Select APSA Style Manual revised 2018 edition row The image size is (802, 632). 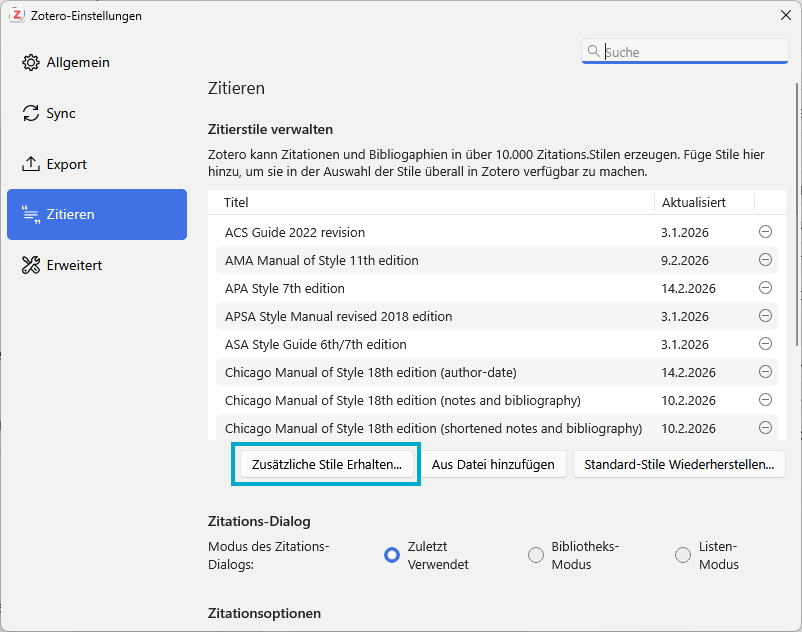tap(497, 316)
